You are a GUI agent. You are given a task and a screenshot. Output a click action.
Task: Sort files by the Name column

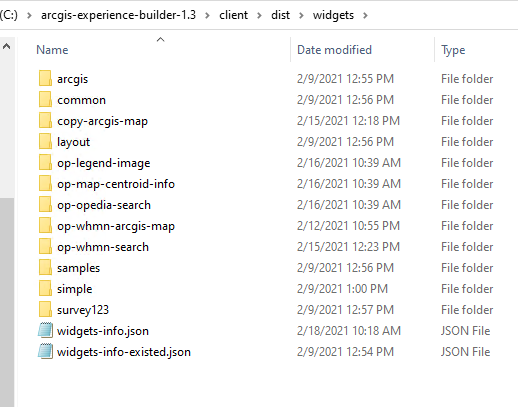52,50
